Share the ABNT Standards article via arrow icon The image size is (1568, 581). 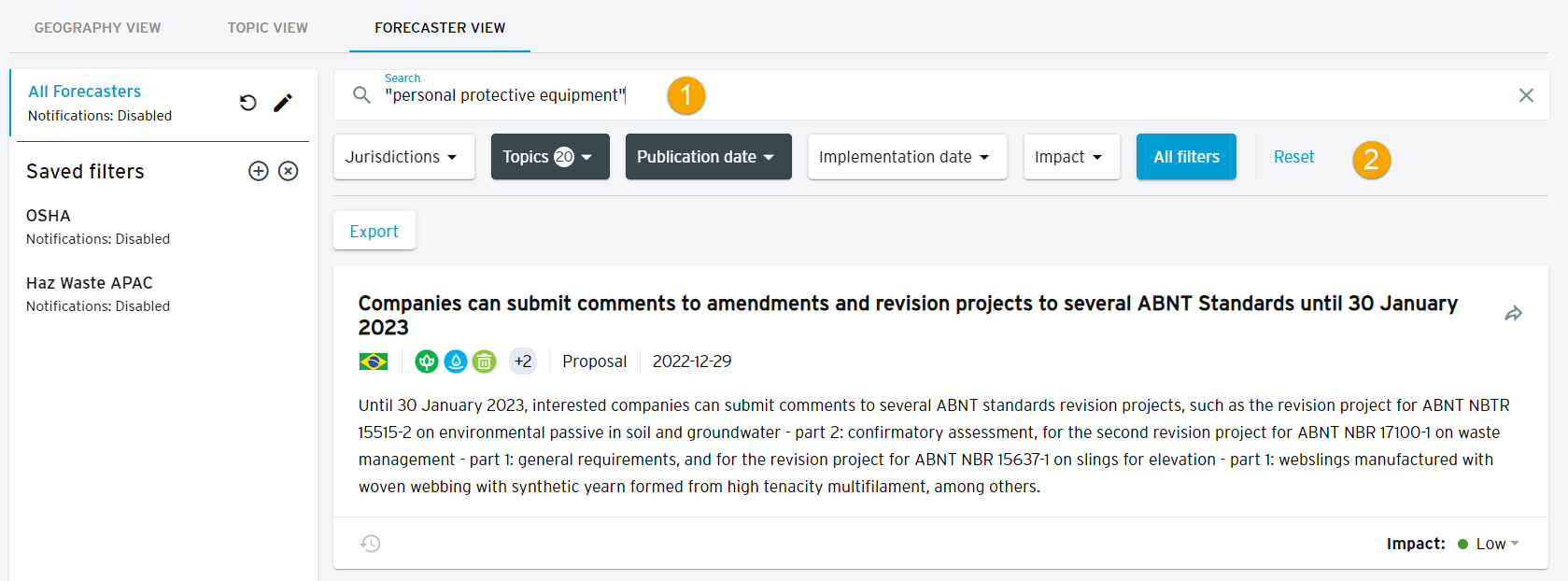tap(1513, 314)
